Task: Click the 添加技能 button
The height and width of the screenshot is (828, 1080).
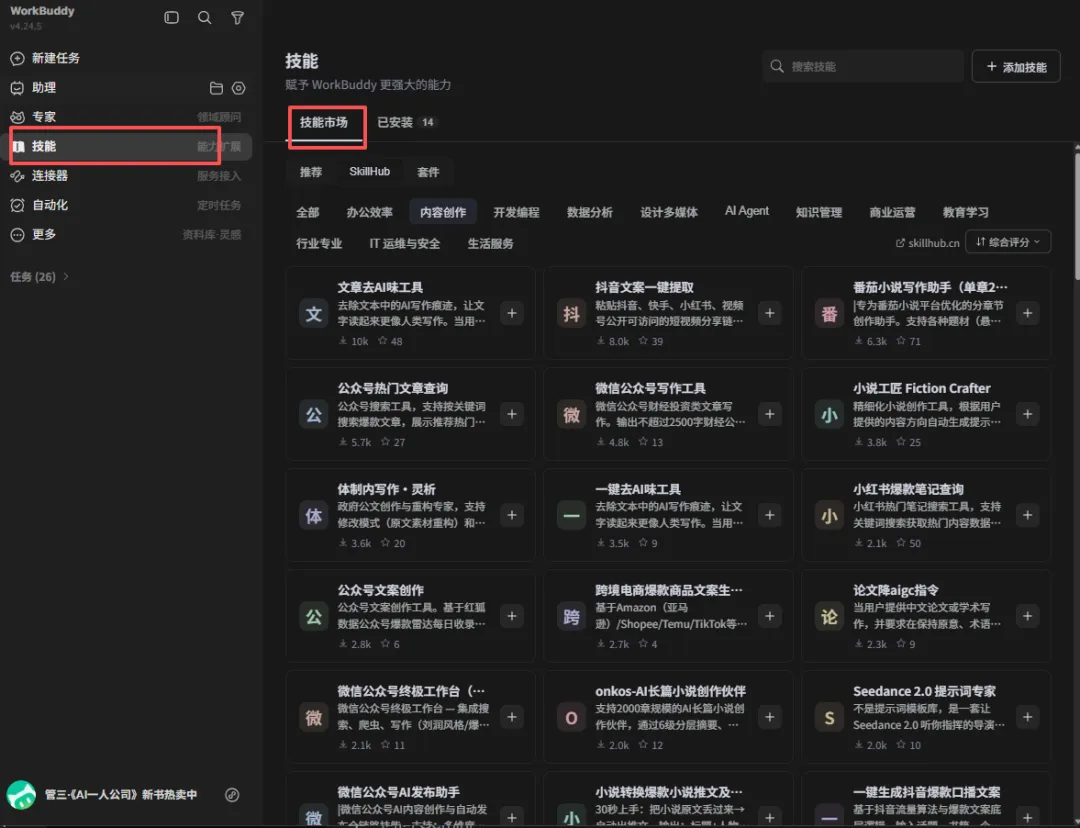Action: coord(1016,66)
